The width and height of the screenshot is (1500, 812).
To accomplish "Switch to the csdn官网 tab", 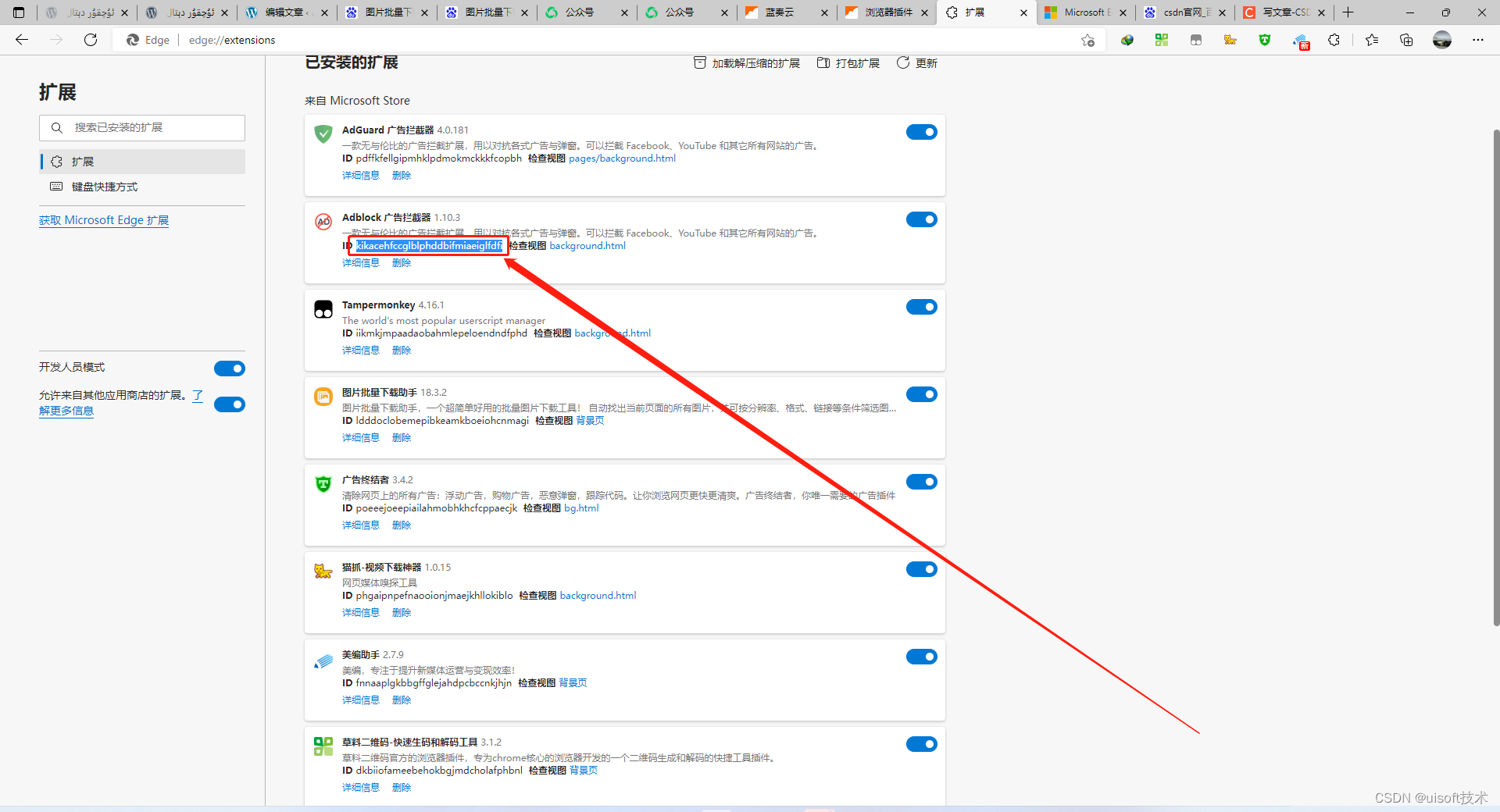I will 1186,12.
